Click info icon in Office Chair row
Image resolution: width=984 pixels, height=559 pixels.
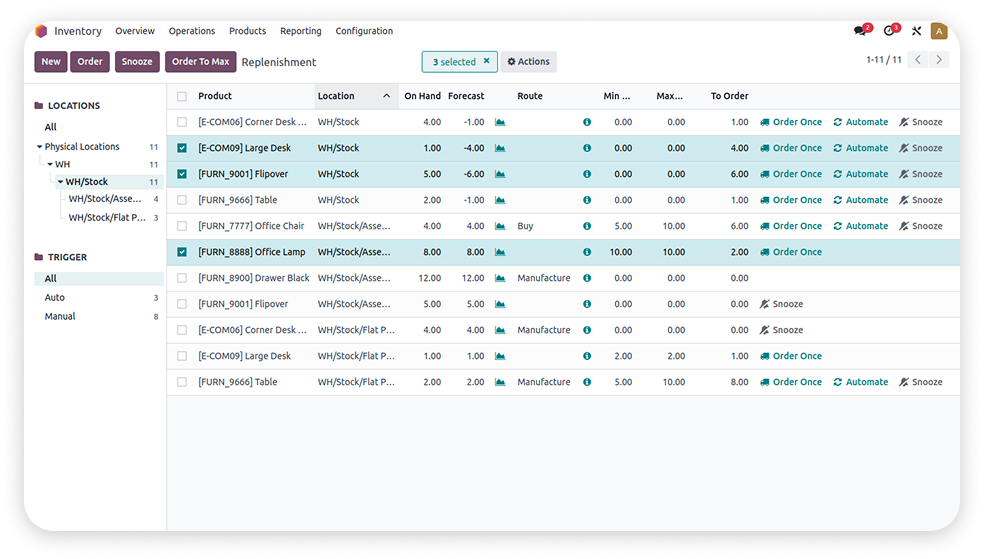[x=587, y=226]
